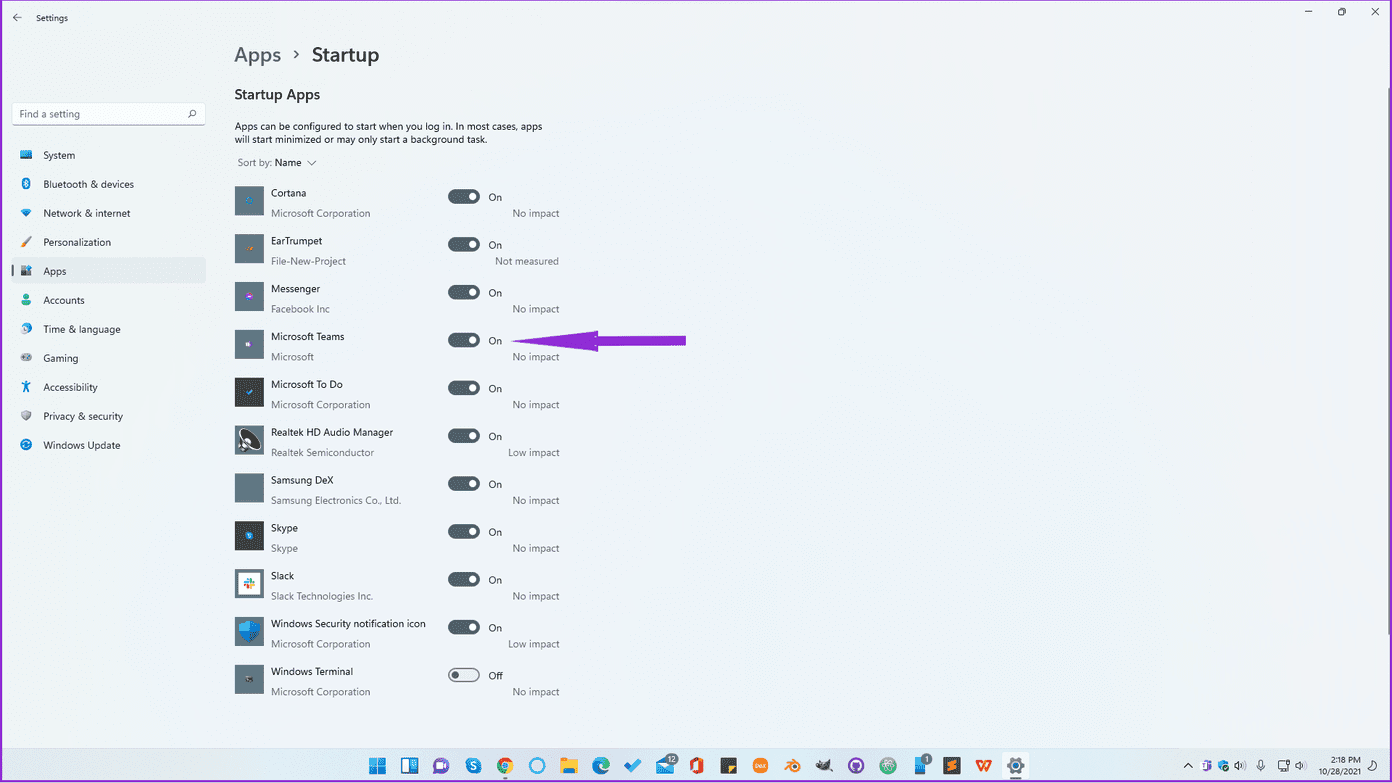The image size is (1392, 783).
Task: Open System settings in the sidebar
Action: pyautogui.click(x=108, y=155)
